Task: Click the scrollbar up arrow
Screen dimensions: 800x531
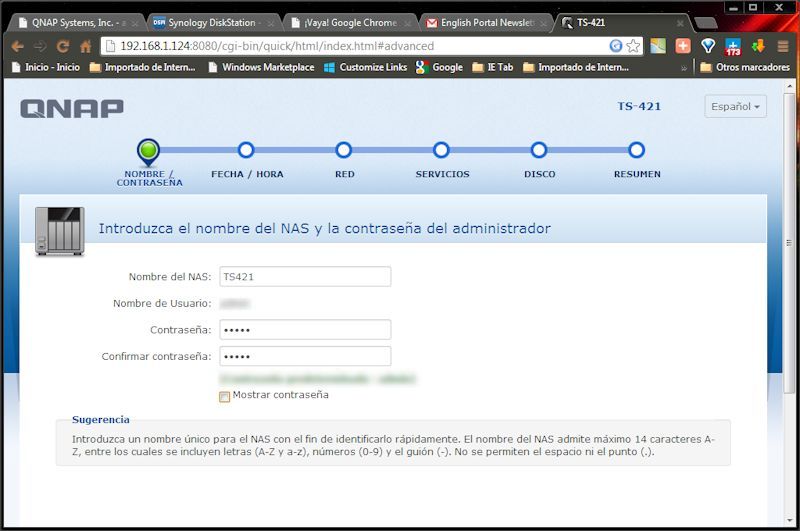Action: click(789, 86)
